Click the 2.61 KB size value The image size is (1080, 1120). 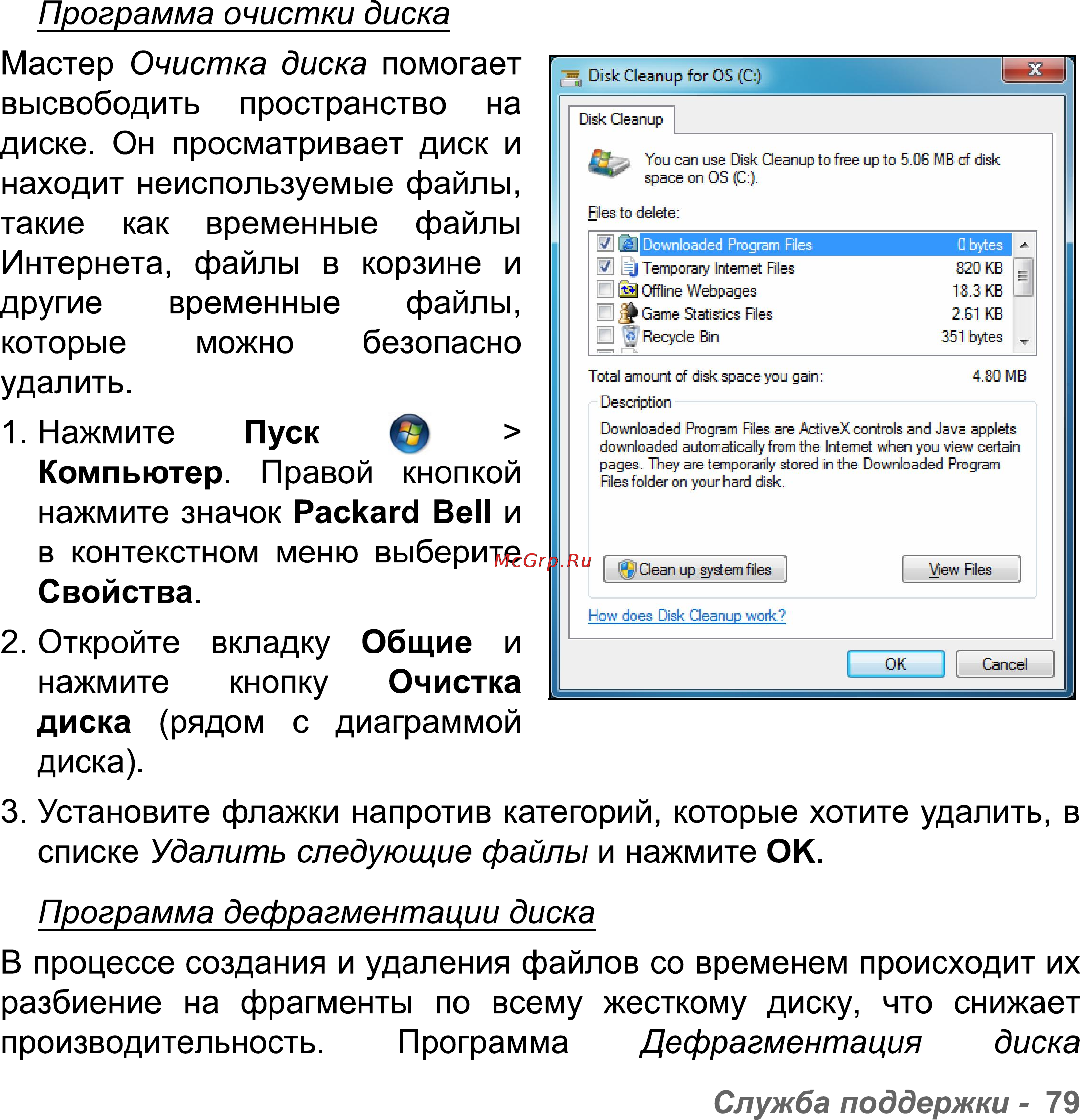click(x=977, y=314)
